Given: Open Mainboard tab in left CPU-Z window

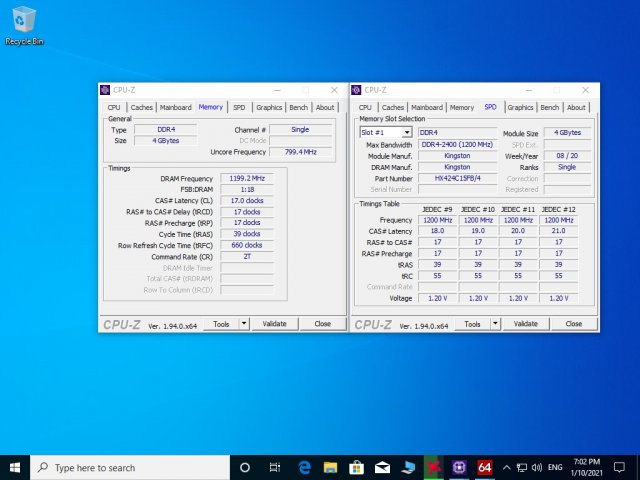Looking at the screenshot, I should 176,107.
